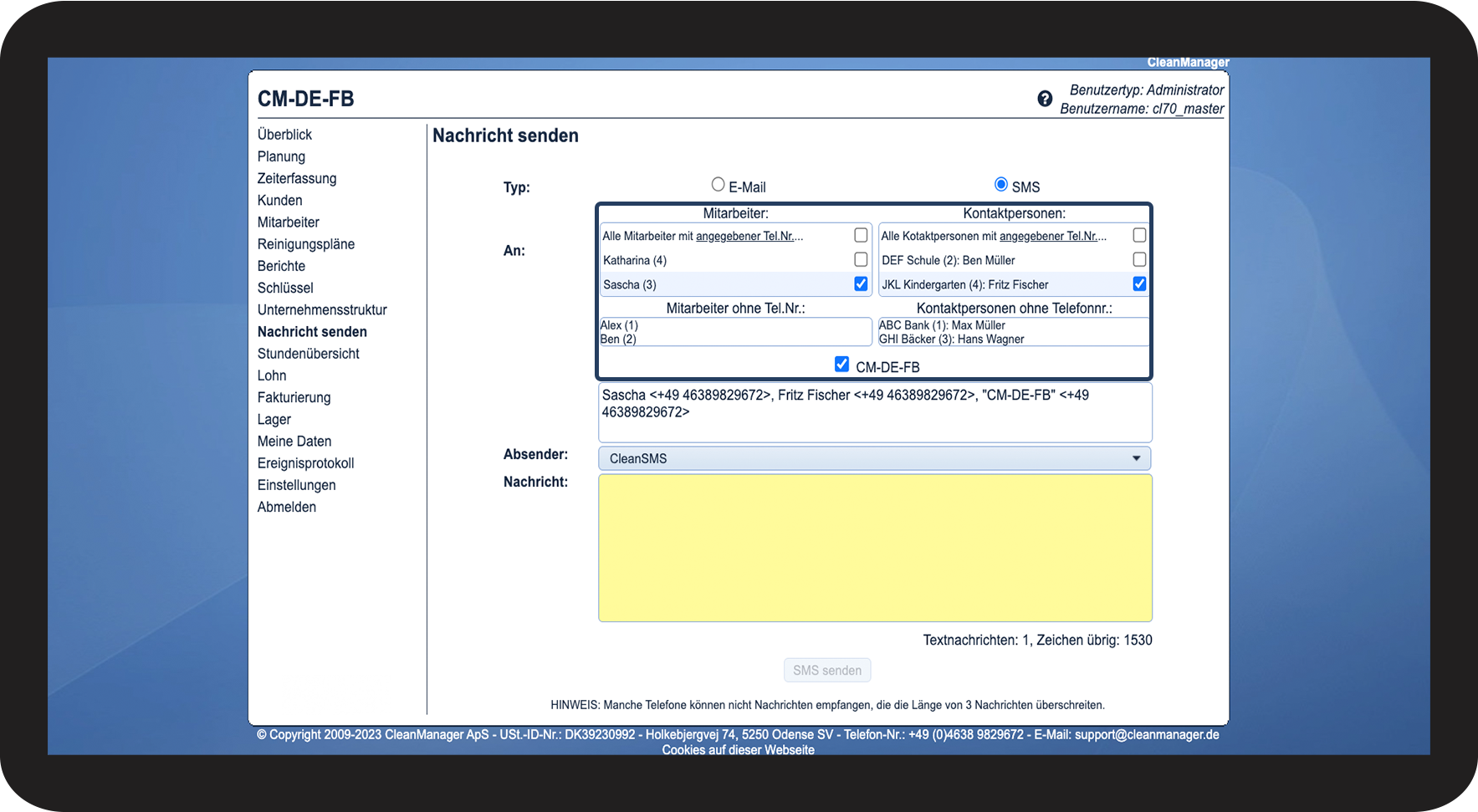Open the Reinigungspläne menu item
The height and width of the screenshot is (812, 1478).
tap(306, 244)
